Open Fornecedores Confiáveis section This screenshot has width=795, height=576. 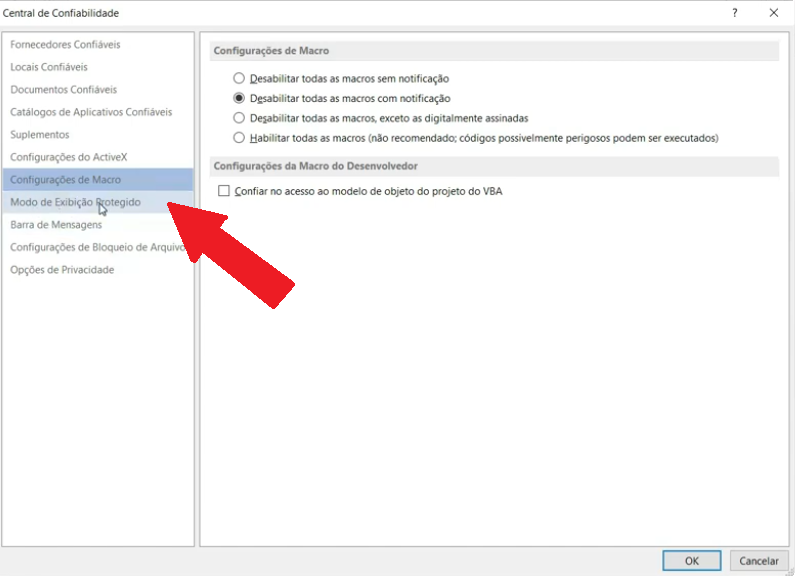coord(65,45)
